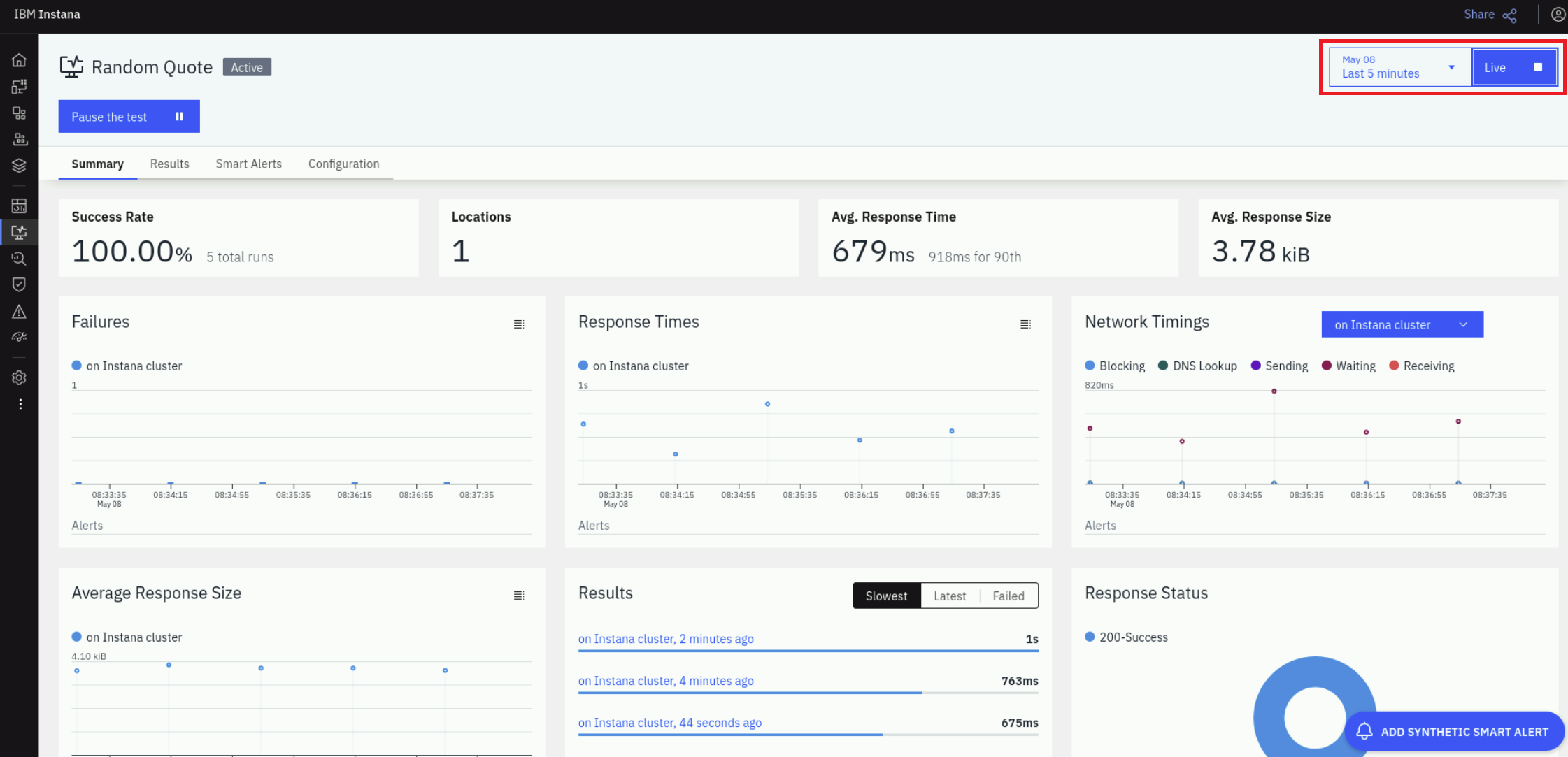Open the Websites & Mobile Apps sidebar icon

point(20,87)
